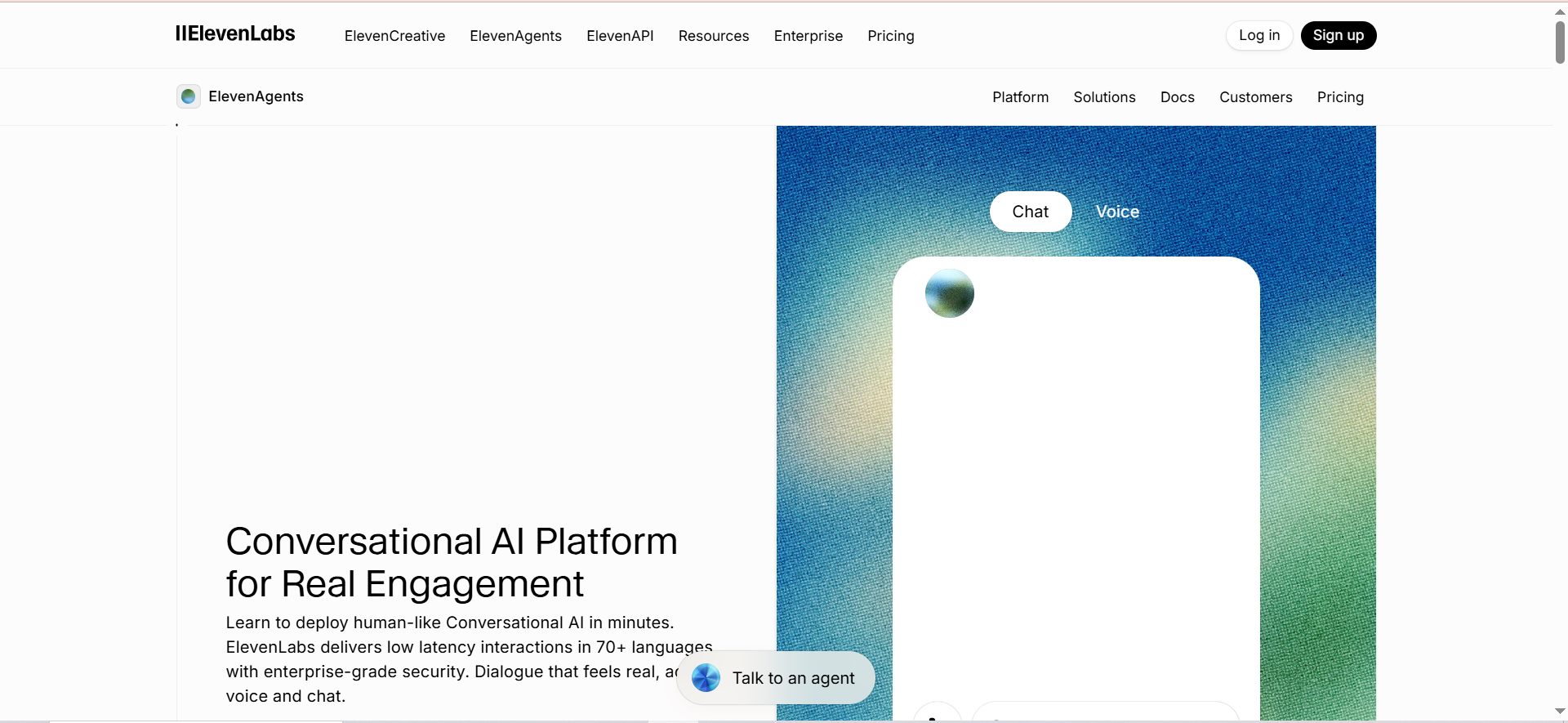Switch to the Voice mode tab
Screen dimensions: 1568x723
pos(1117,212)
